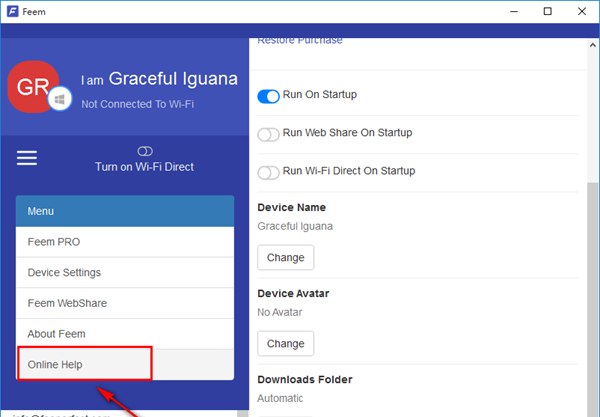Click the Restore Purchase link
The height and width of the screenshot is (417, 600).
[300, 41]
